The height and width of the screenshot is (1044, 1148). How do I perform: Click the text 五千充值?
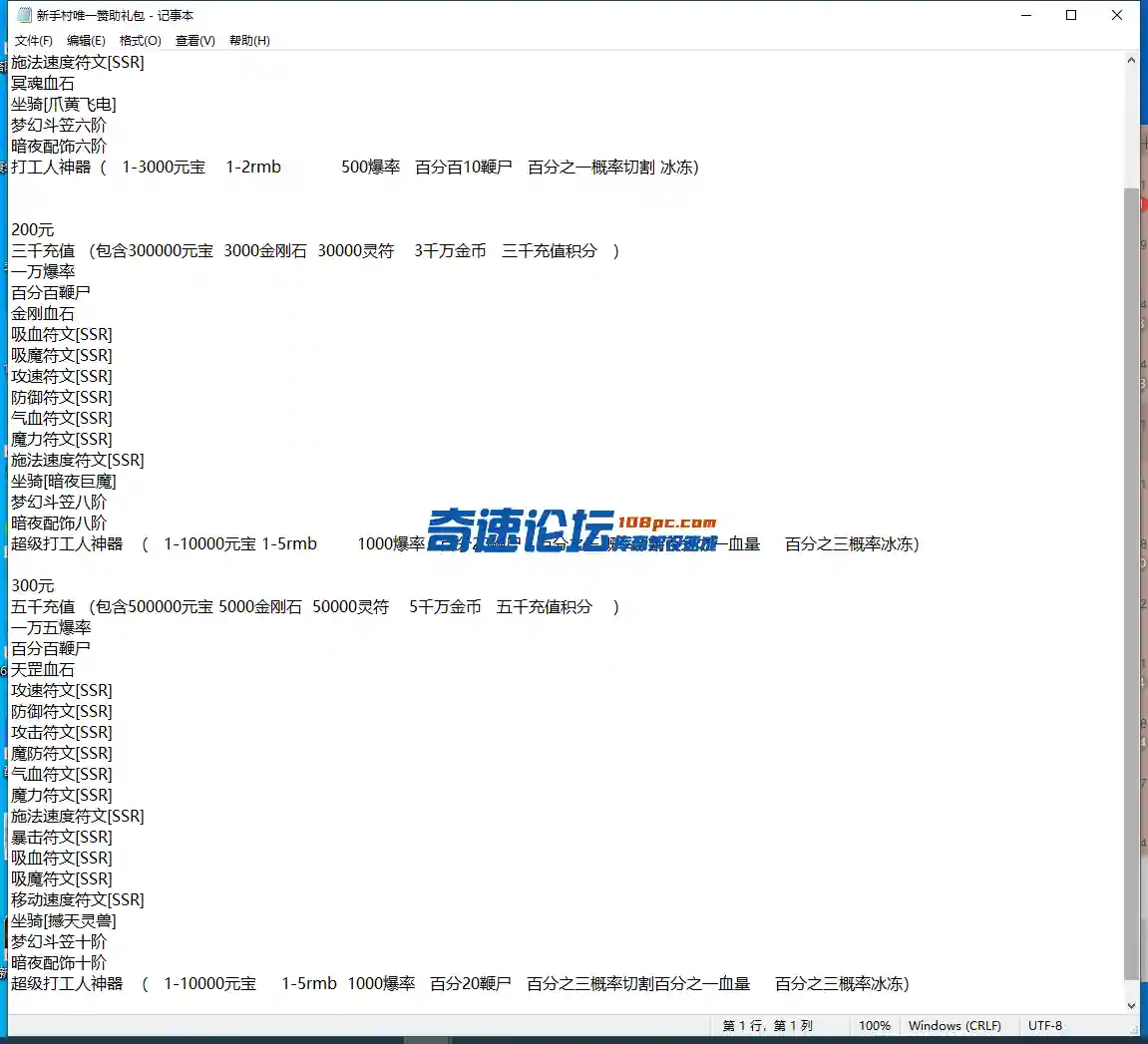coord(43,607)
